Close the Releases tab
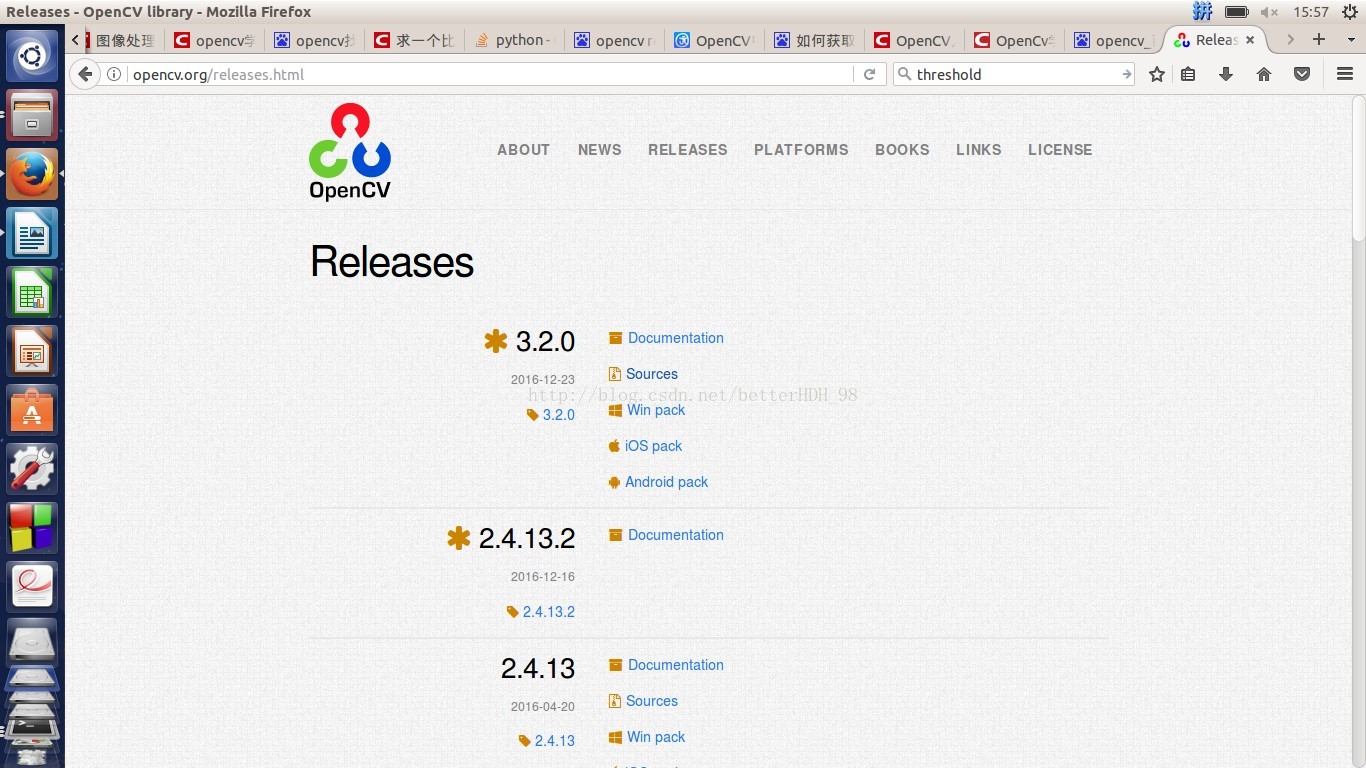This screenshot has width=1366, height=768. tap(1250, 40)
